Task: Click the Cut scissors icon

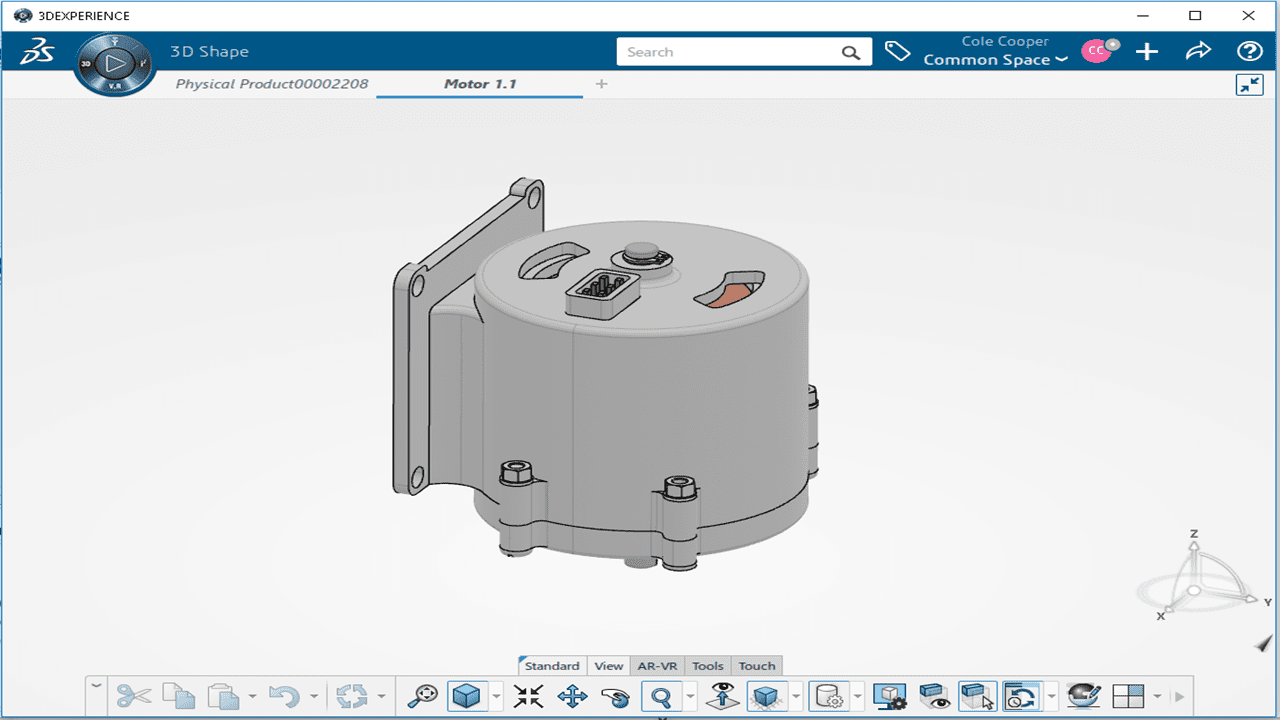Action: (x=133, y=696)
